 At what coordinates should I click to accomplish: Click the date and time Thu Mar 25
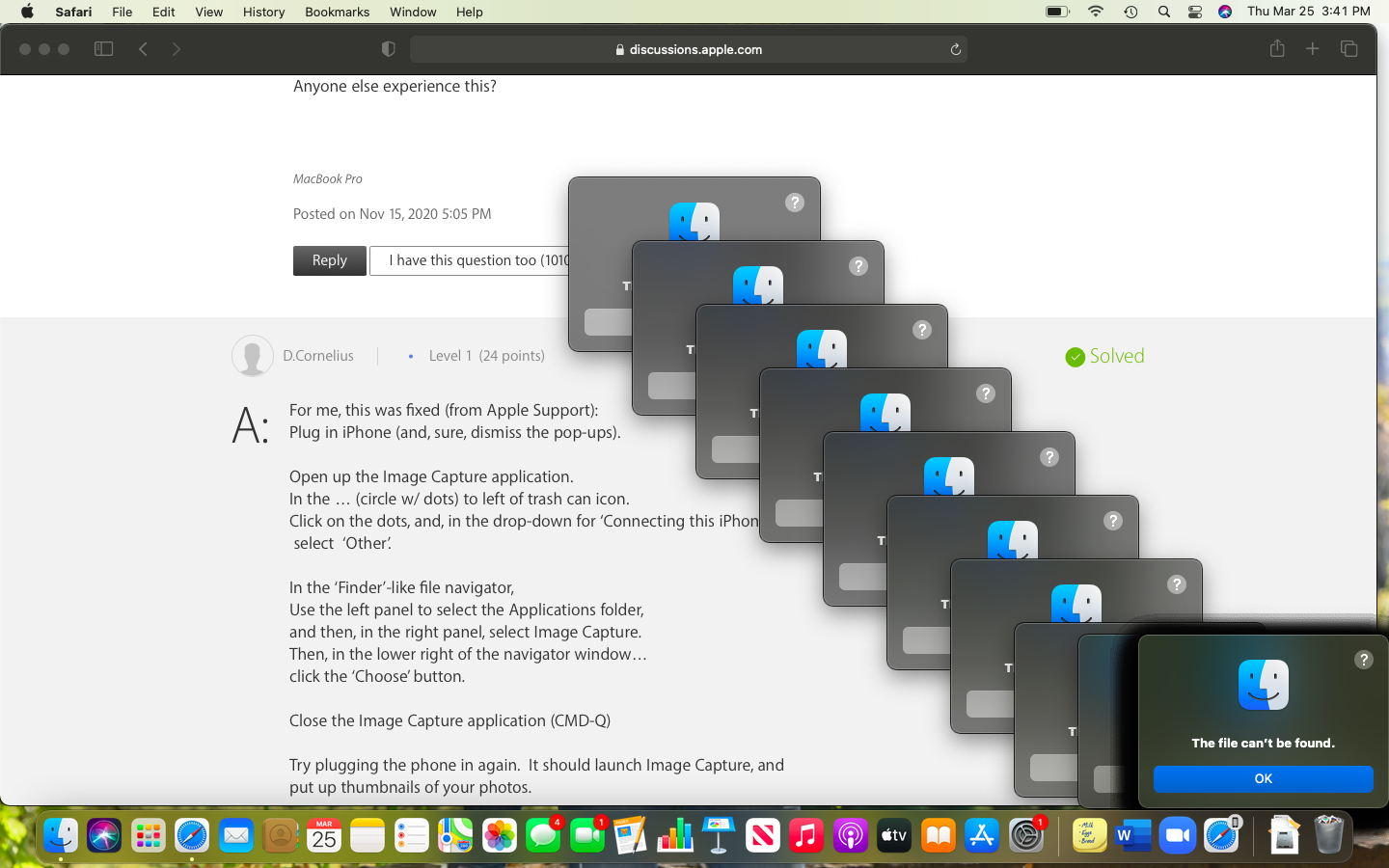pos(1309,12)
